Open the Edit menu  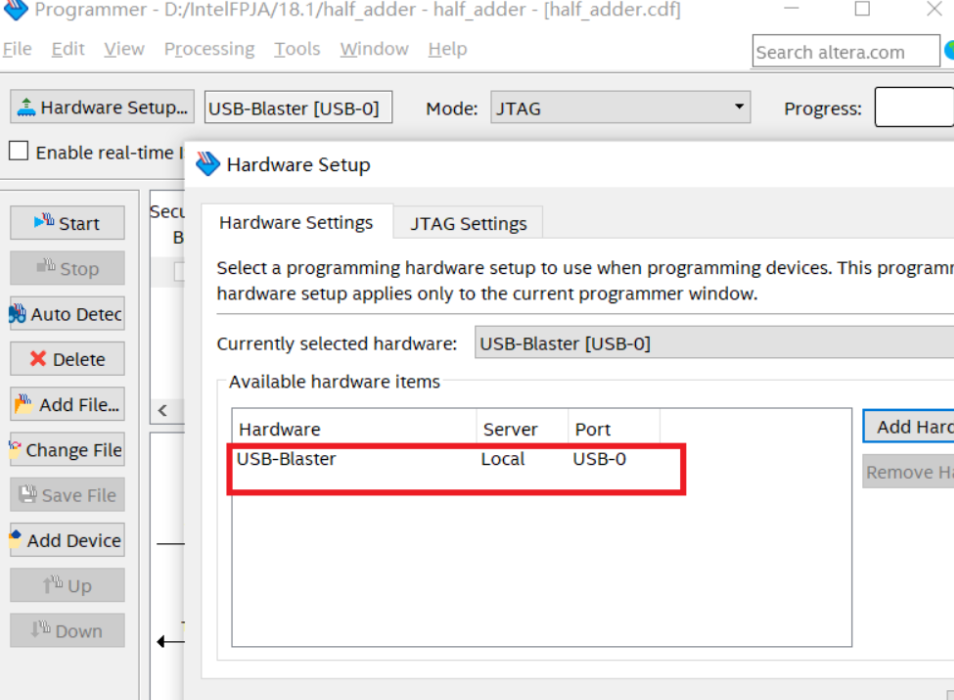[68, 49]
